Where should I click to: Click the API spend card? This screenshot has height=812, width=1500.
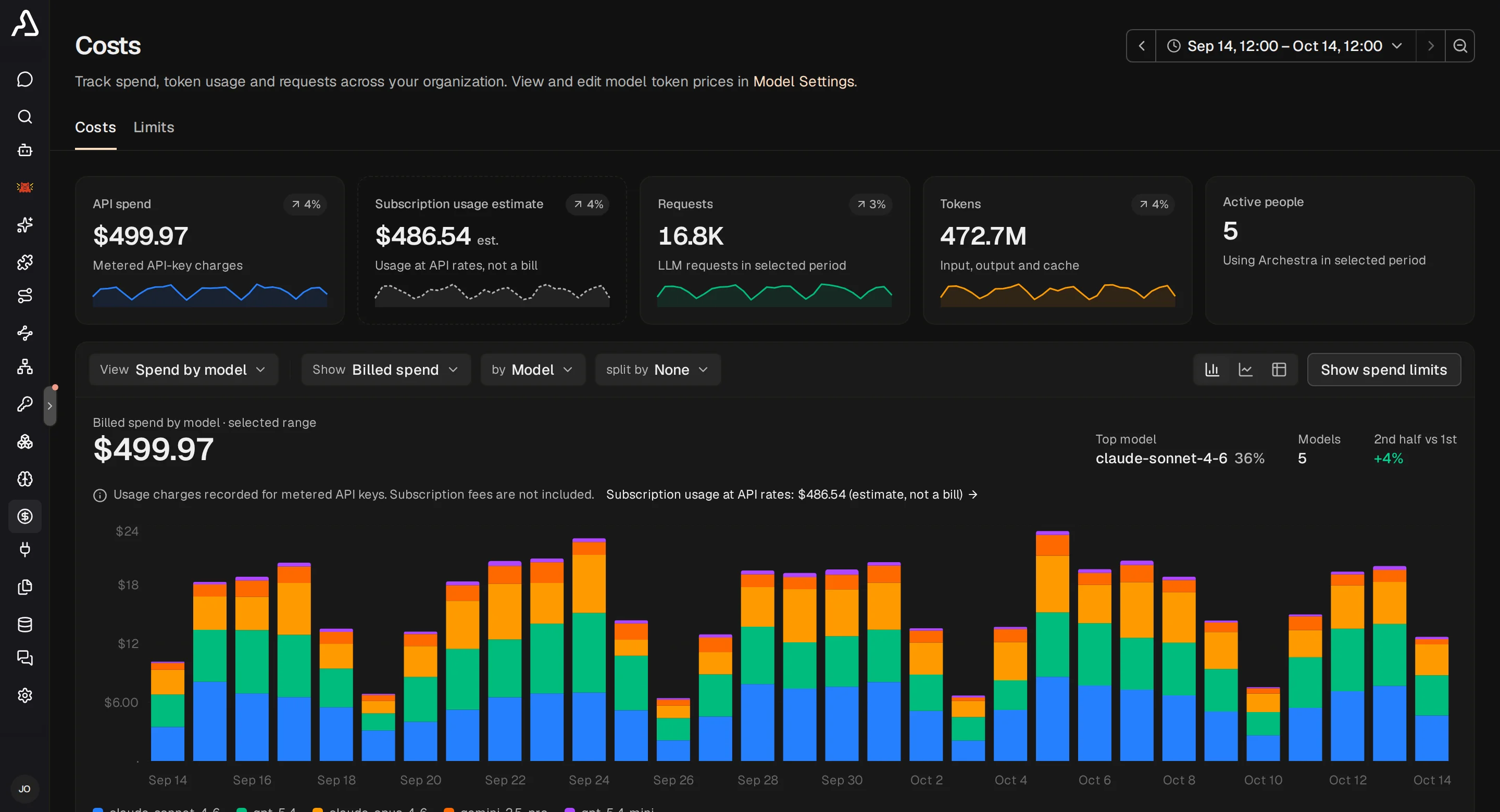coord(209,250)
